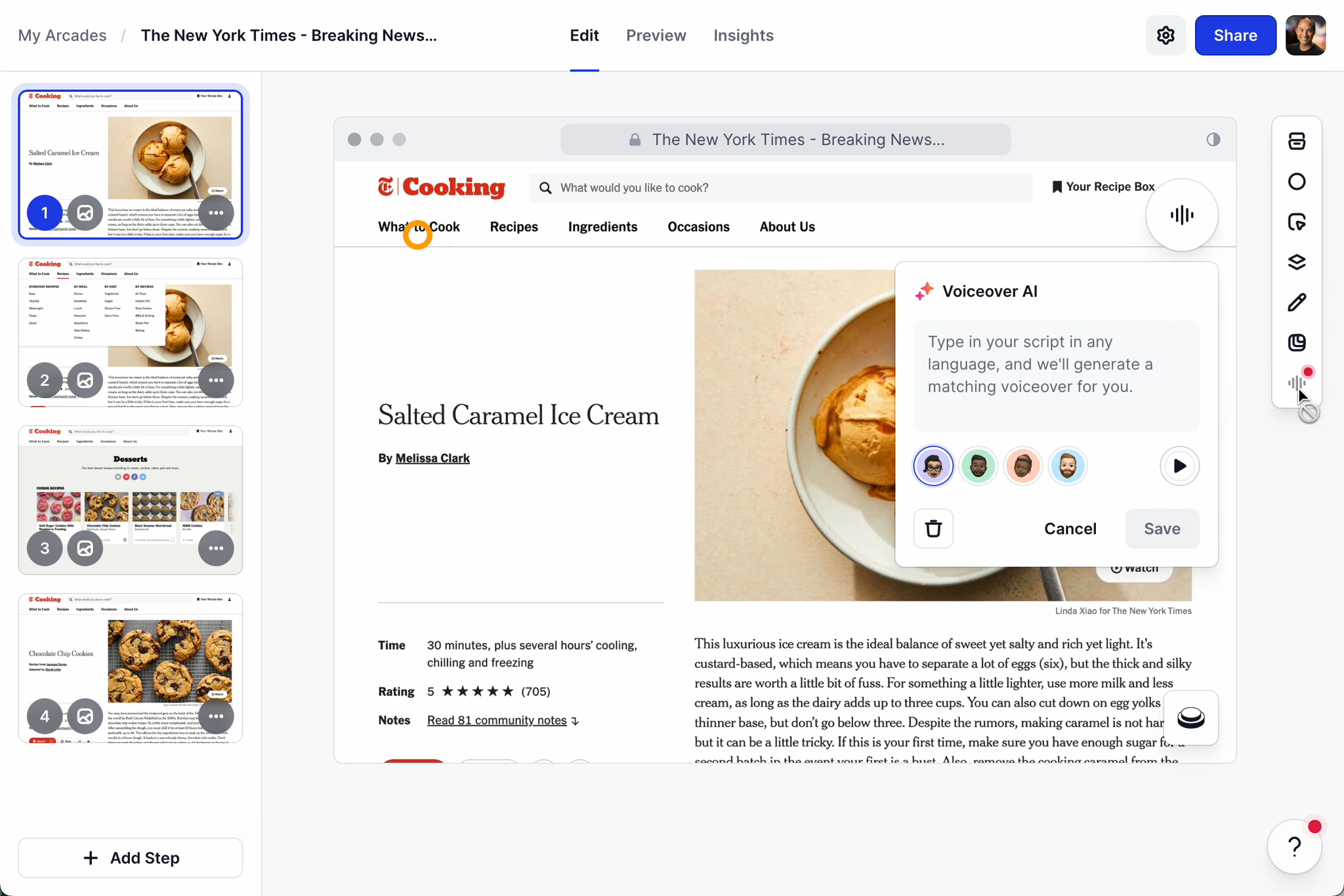Switch to Insights tab

pyautogui.click(x=744, y=35)
